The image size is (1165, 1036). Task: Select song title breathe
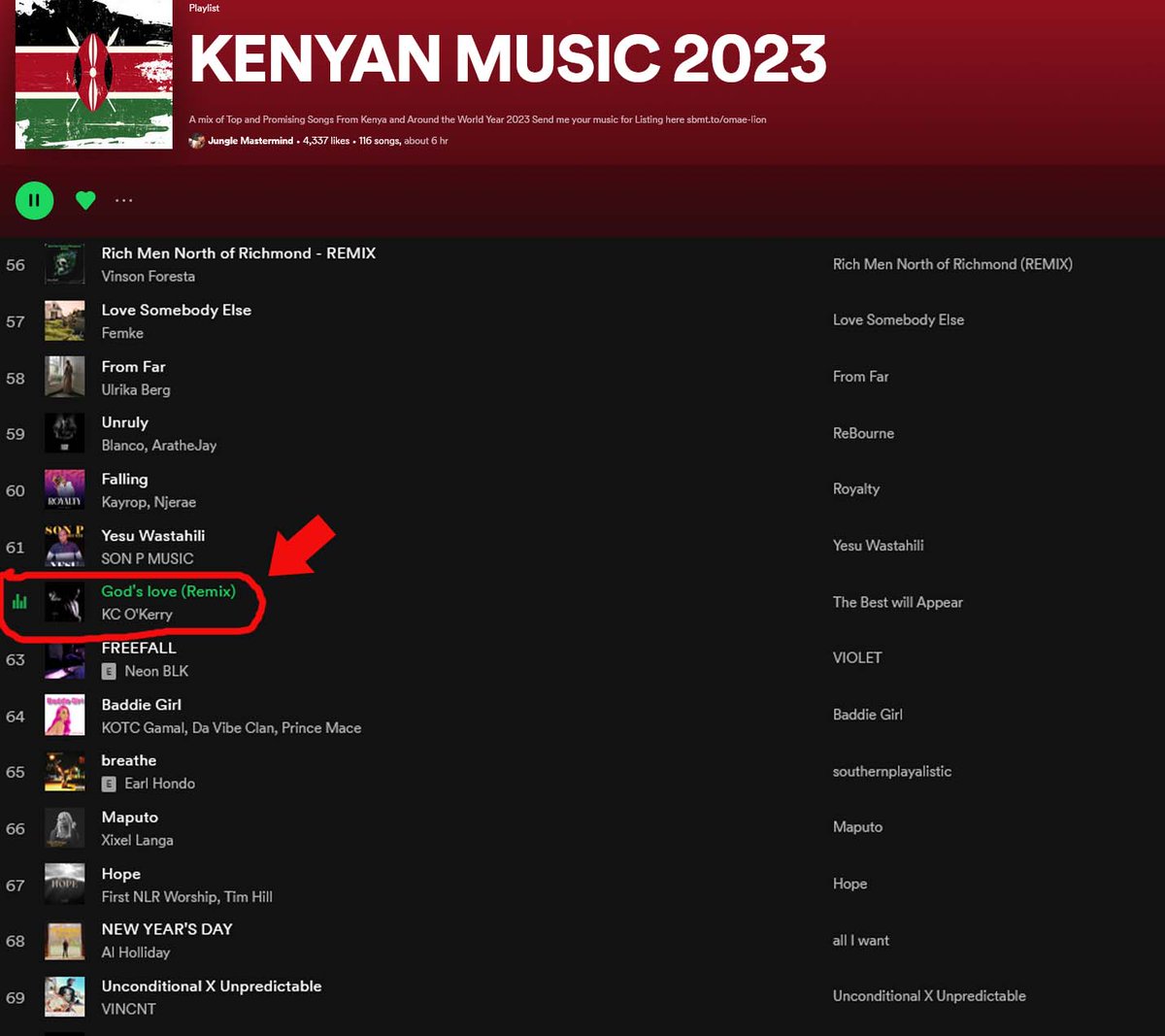129,760
